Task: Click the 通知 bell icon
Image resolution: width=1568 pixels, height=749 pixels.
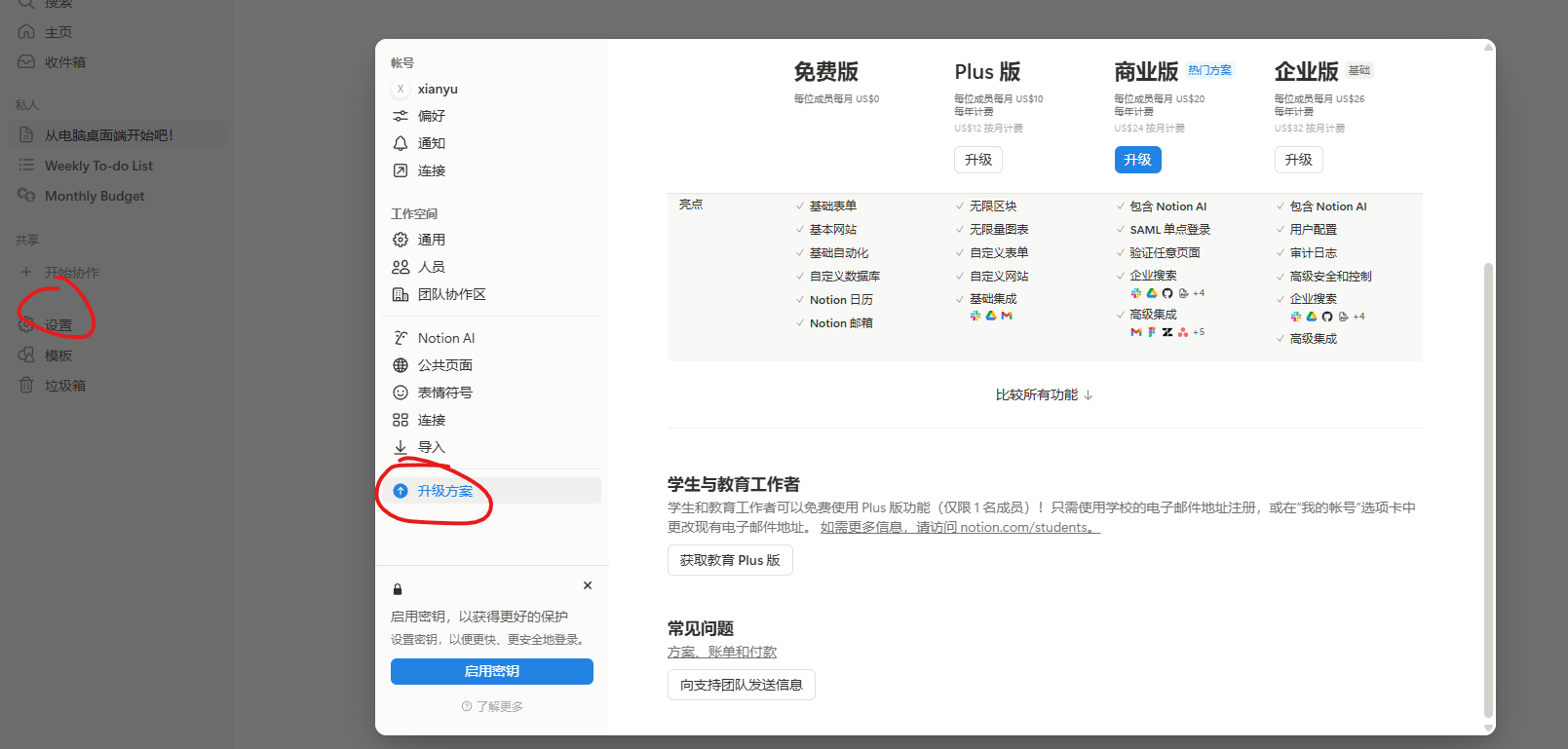Action: (x=401, y=143)
